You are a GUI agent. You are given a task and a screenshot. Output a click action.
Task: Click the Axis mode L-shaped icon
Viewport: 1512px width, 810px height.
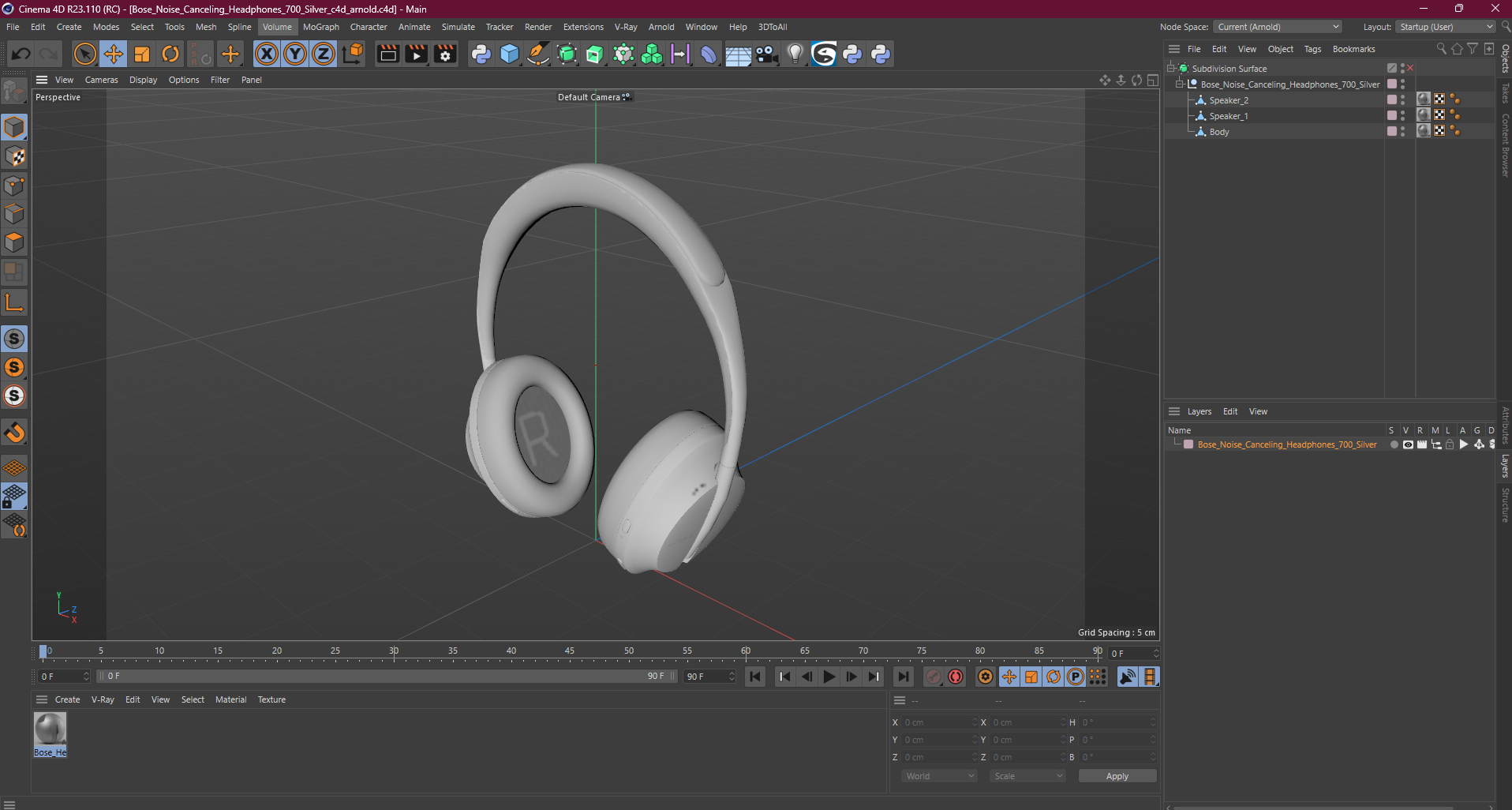pyautogui.click(x=14, y=302)
